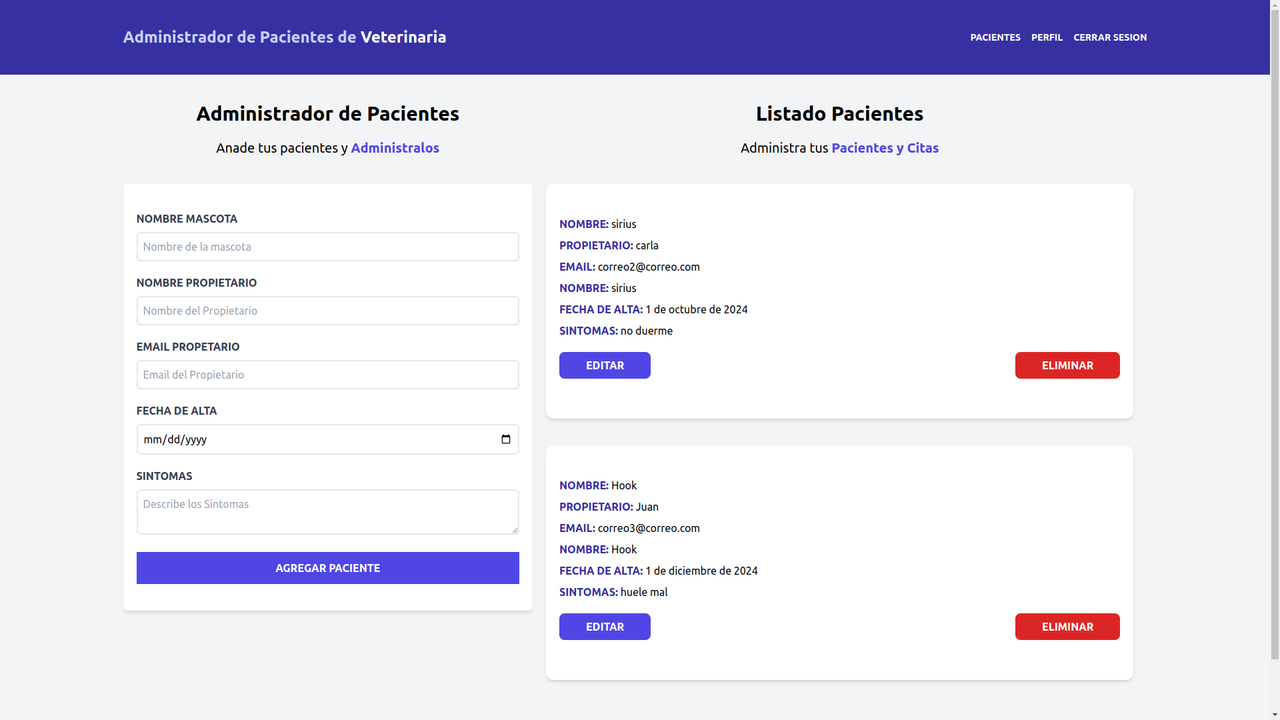Click the Pacientes y Citas highlighted text
Viewport: 1280px width, 720px height.
click(x=885, y=148)
